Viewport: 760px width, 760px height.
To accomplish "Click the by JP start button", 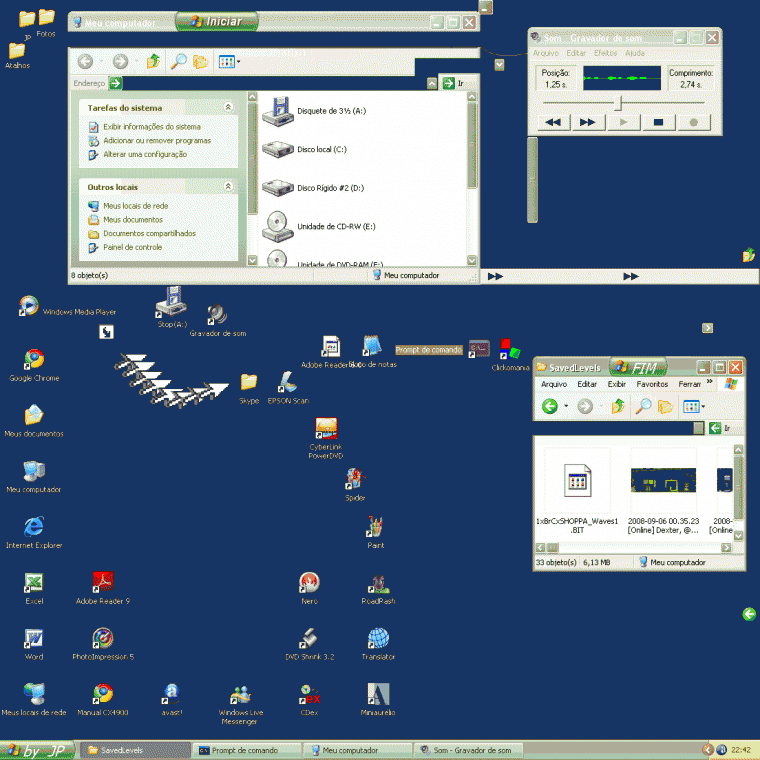I will (x=37, y=750).
